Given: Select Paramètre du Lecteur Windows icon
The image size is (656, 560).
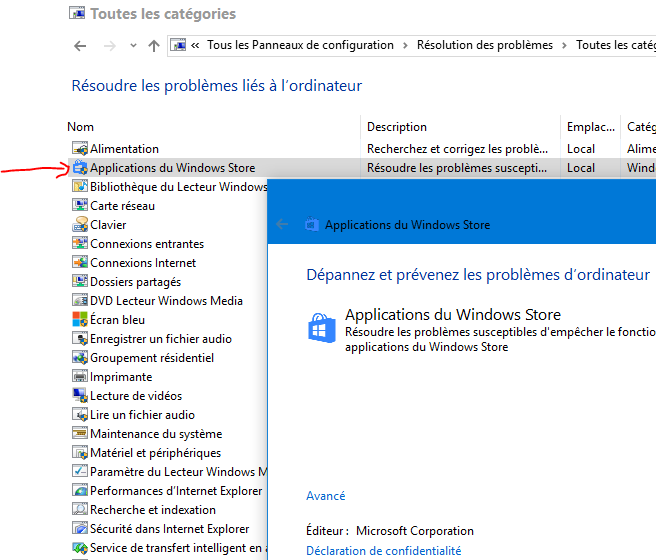Looking at the screenshot, I should pos(80,471).
